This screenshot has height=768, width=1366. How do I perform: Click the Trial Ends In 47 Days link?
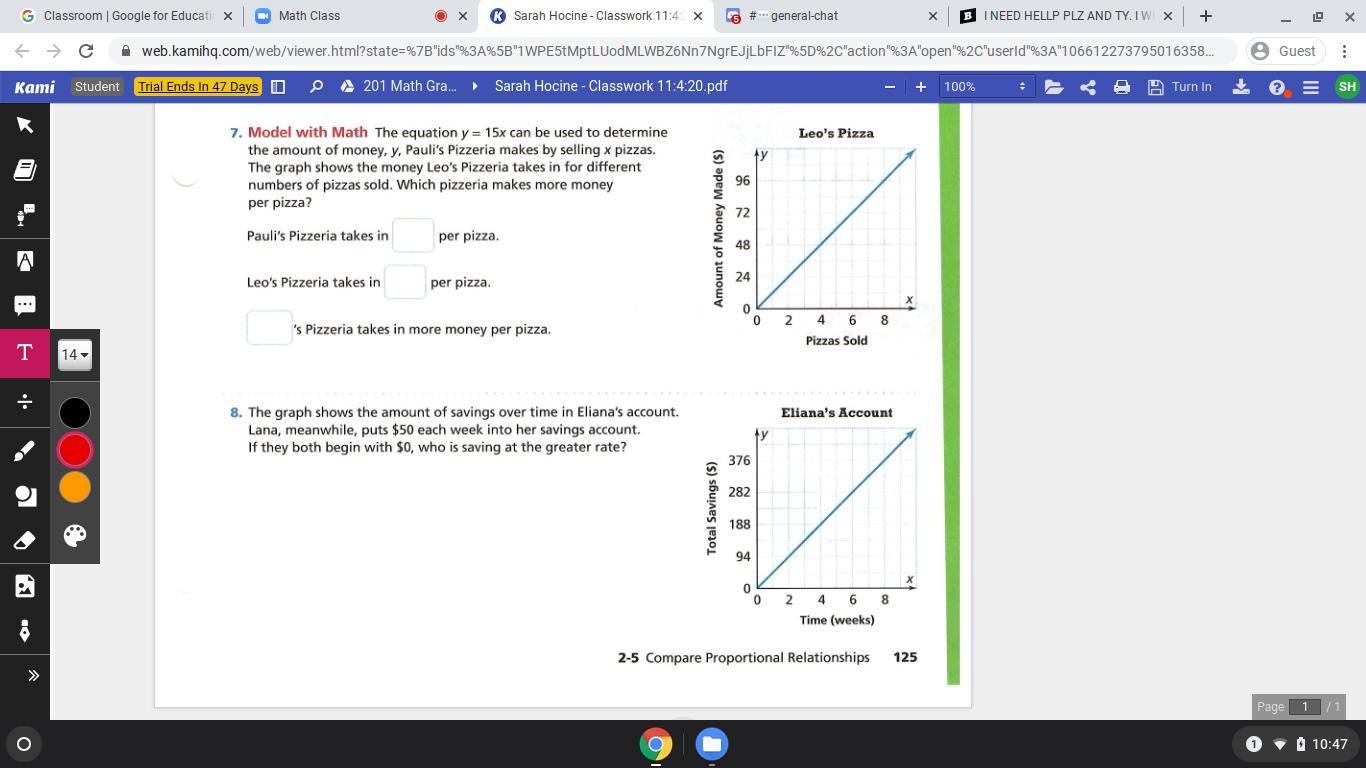(199, 87)
